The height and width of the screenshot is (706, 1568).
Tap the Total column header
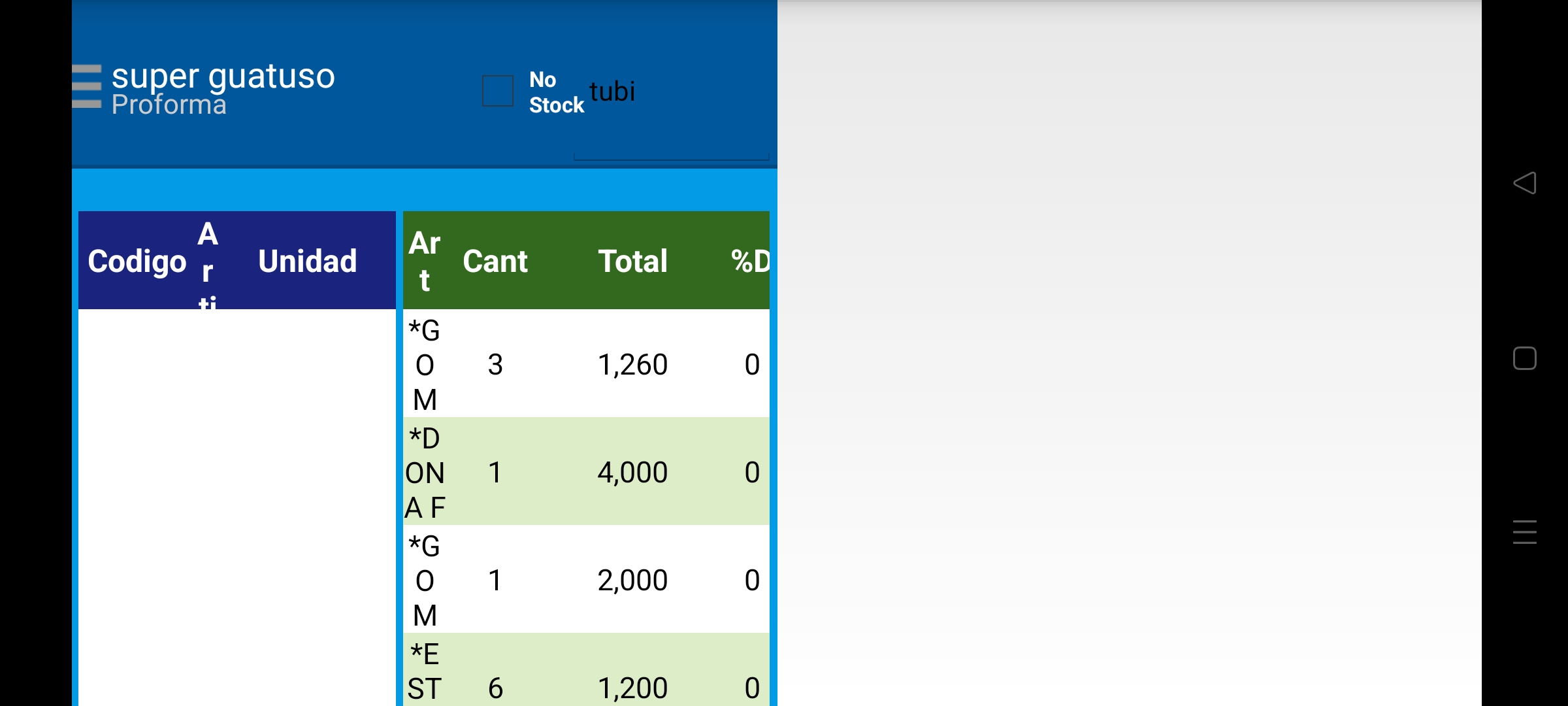tap(632, 261)
